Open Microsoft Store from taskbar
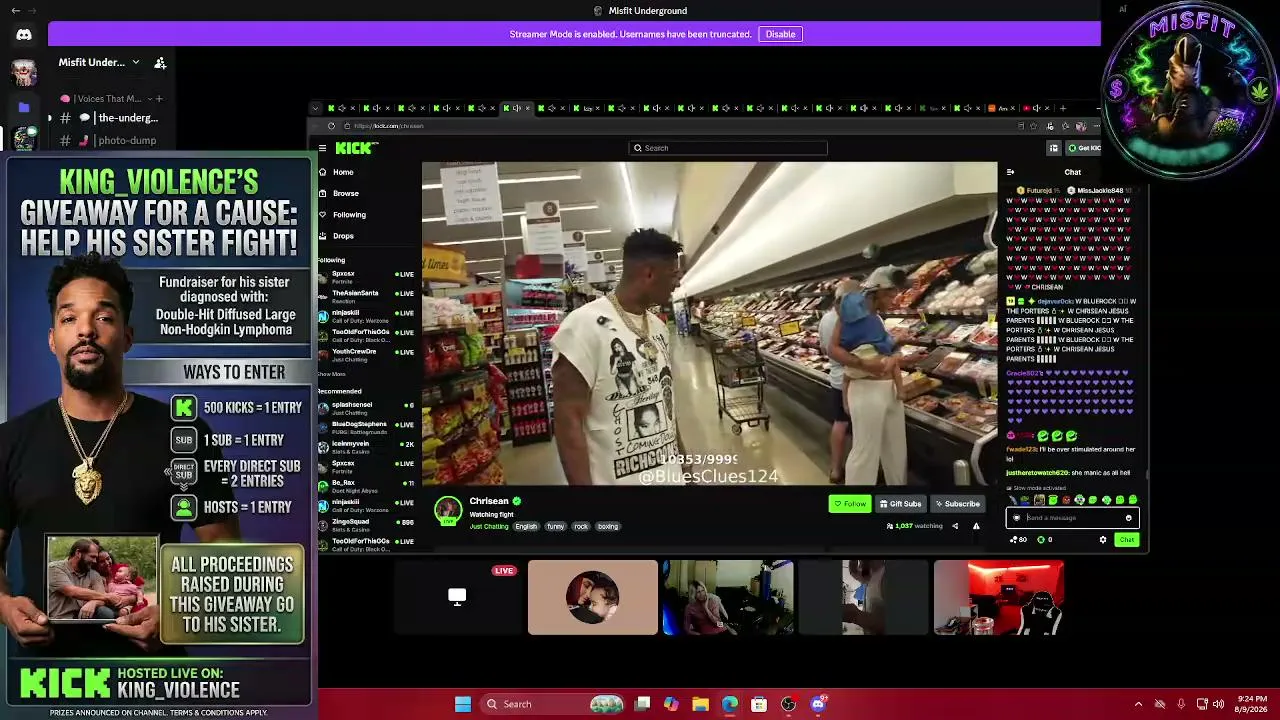 [x=759, y=704]
